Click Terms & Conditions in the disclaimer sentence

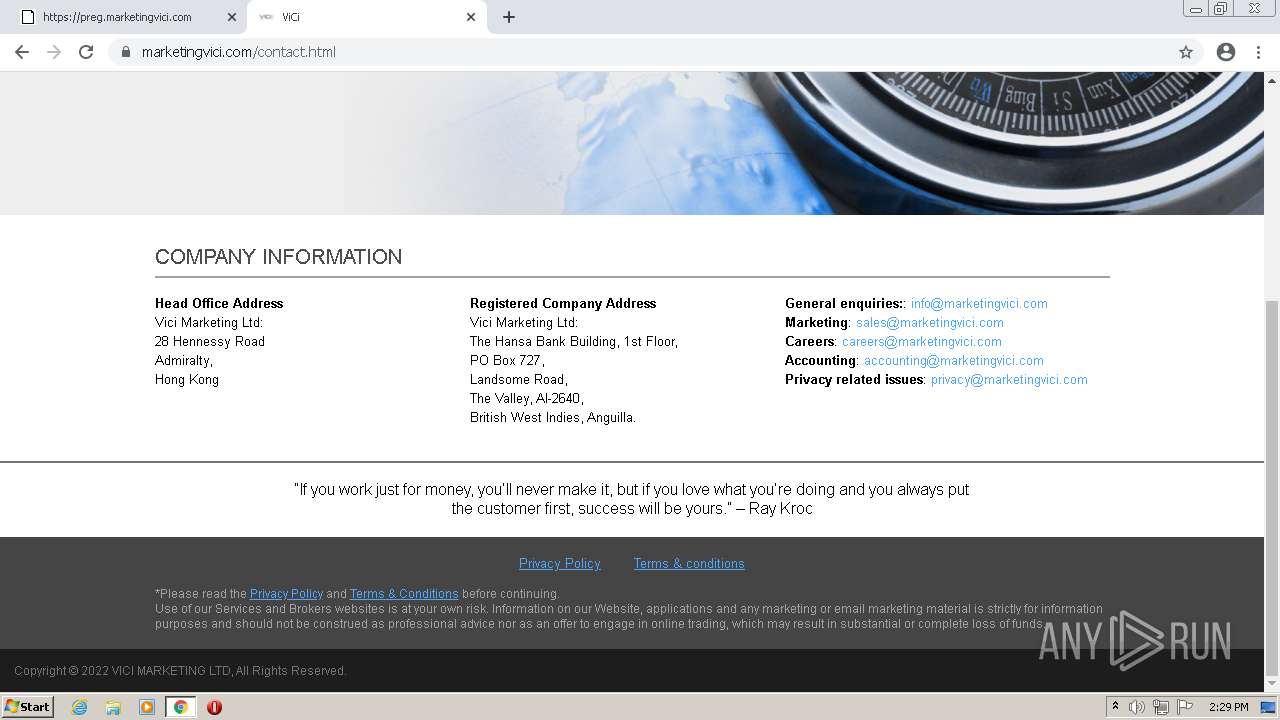(404, 593)
